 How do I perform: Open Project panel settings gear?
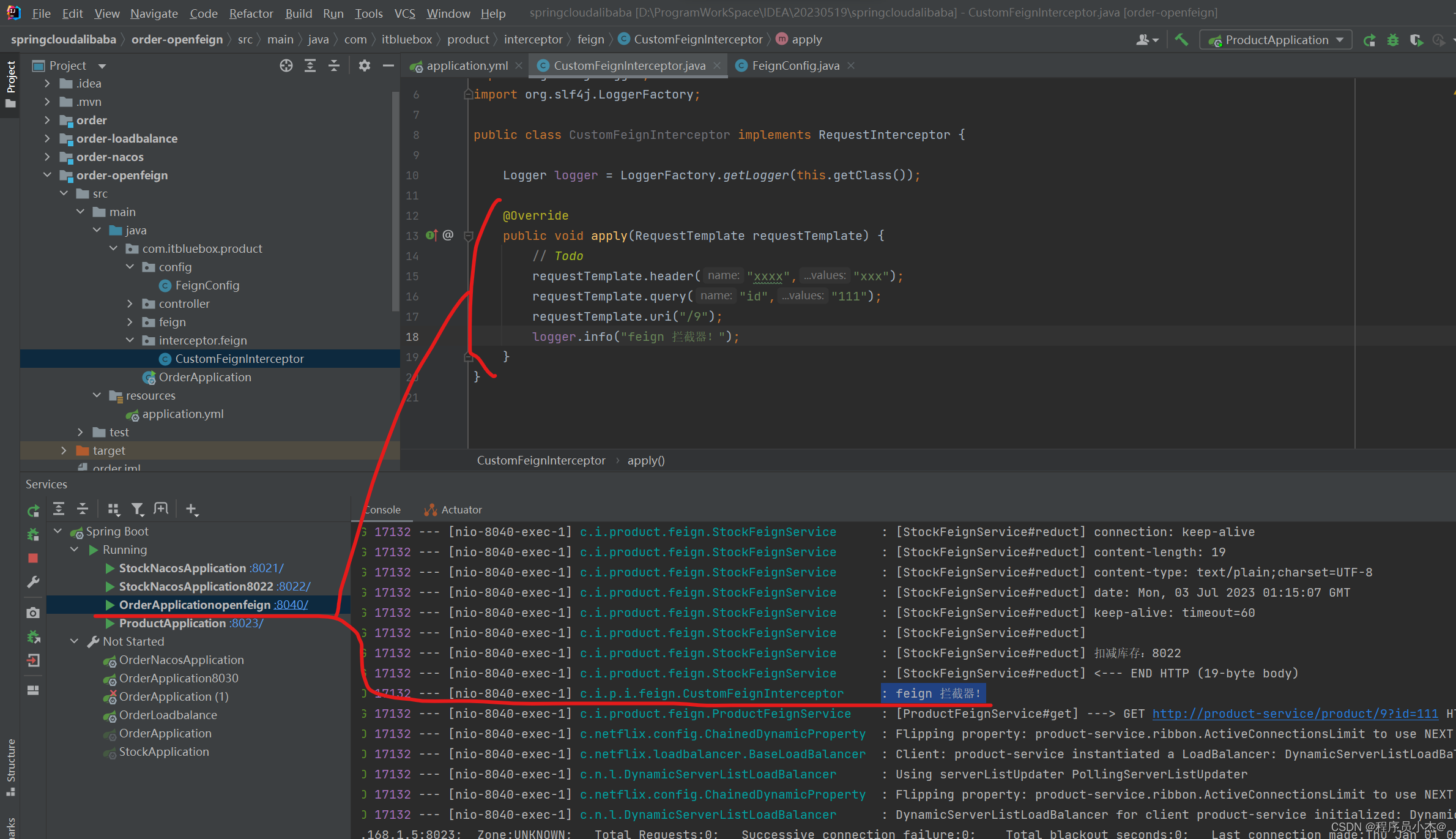365,65
